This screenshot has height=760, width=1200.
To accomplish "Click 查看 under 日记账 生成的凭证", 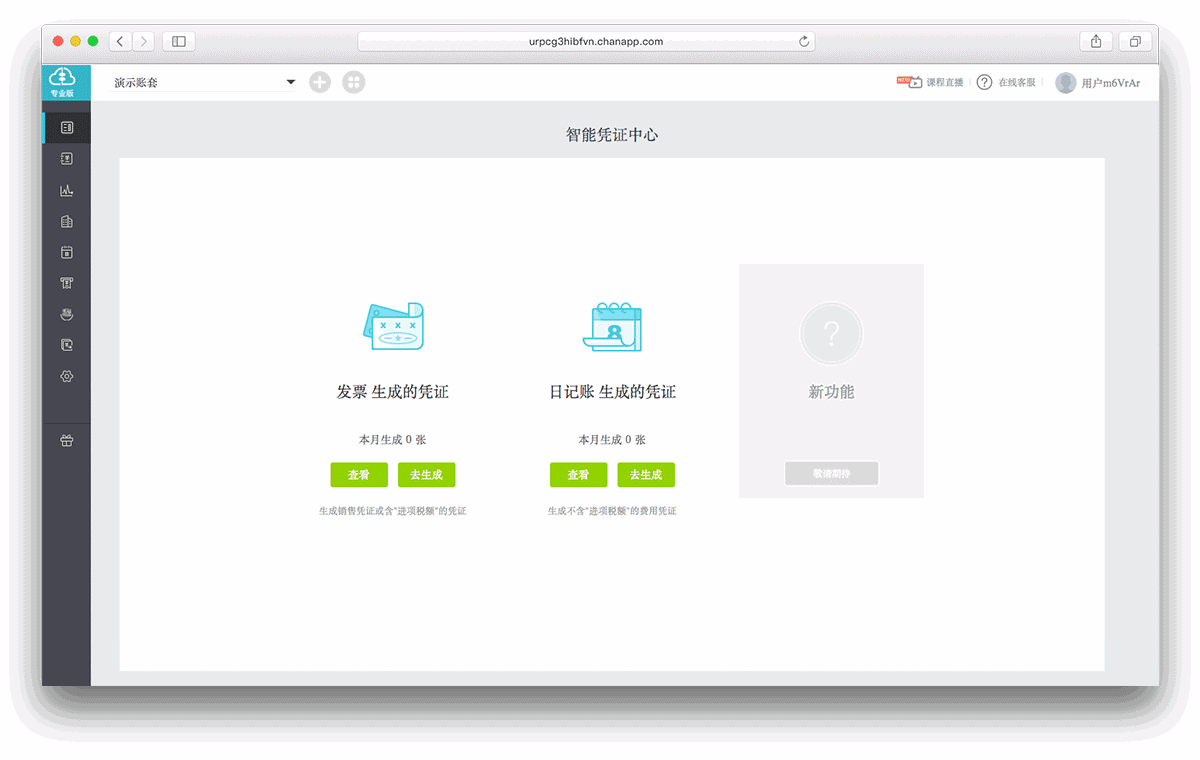I will click(x=578, y=475).
